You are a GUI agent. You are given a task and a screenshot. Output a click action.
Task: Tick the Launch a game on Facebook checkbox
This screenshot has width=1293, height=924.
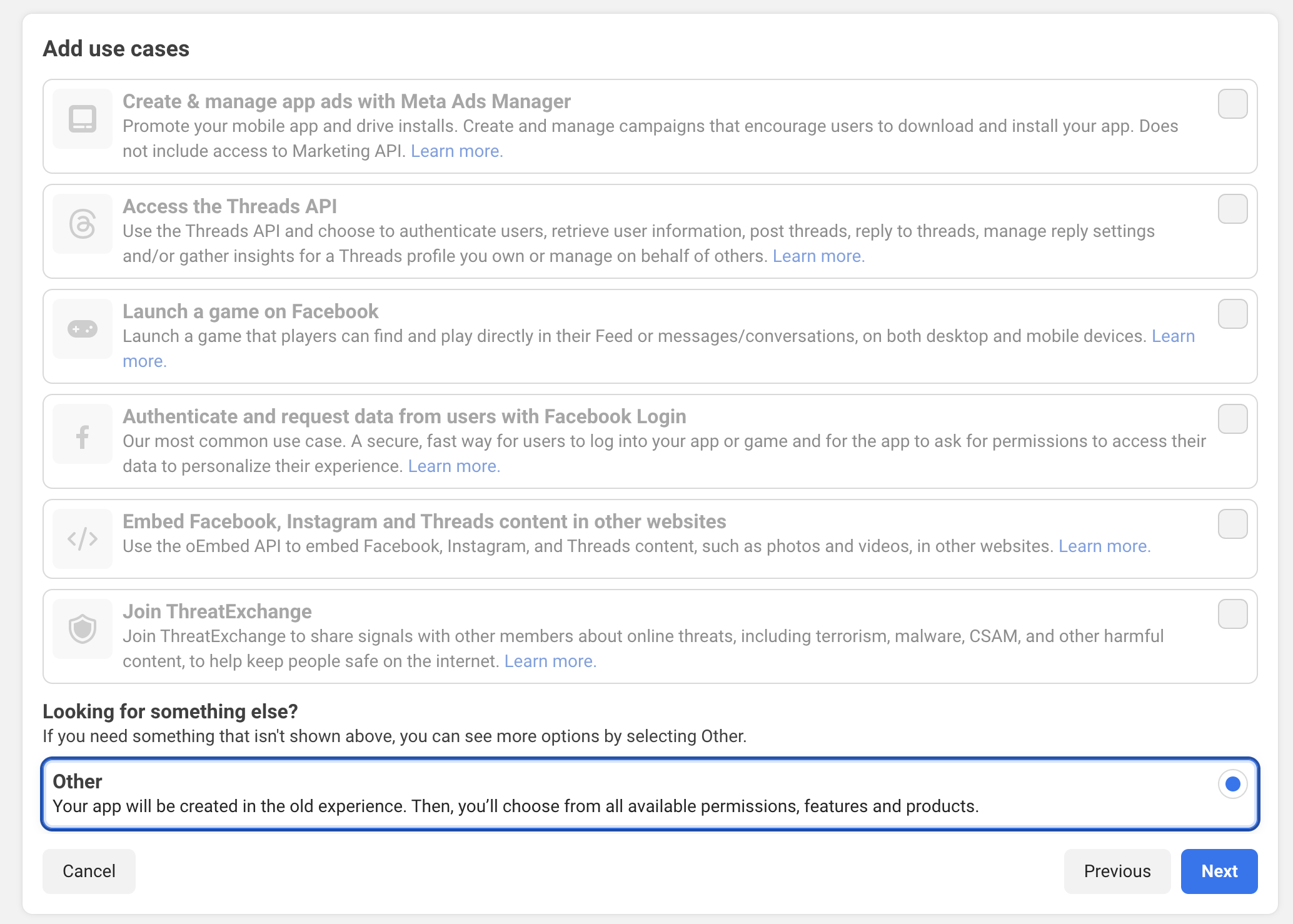tap(1232, 314)
